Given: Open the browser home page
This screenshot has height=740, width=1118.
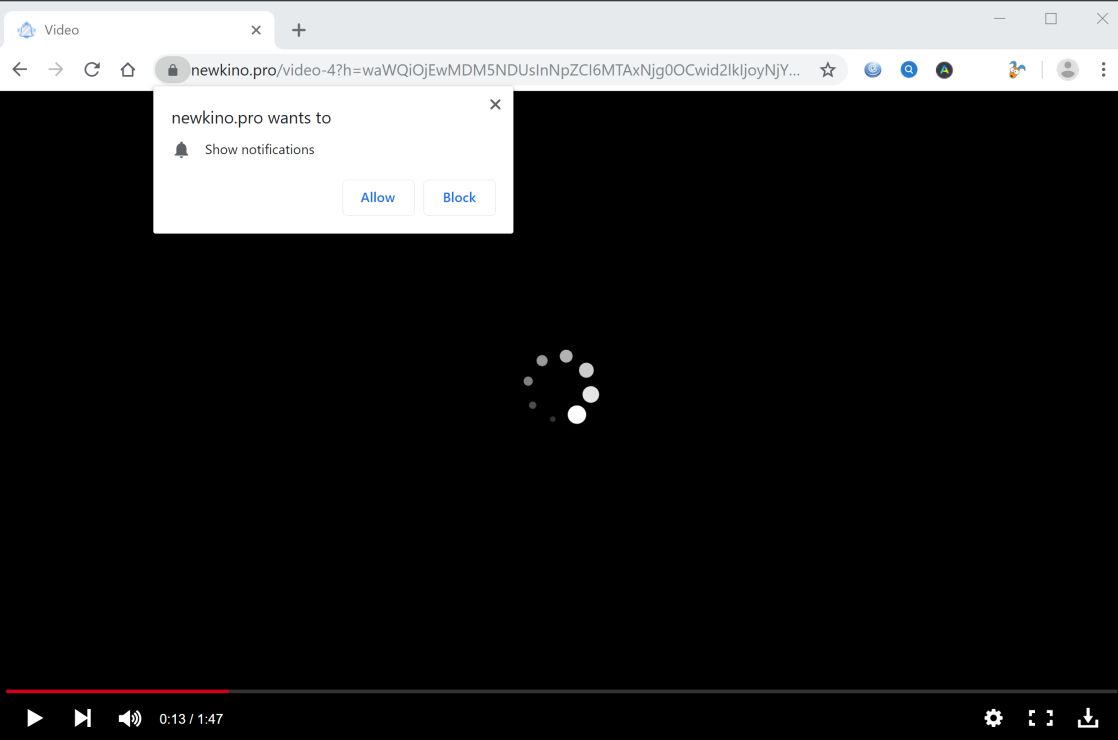Looking at the screenshot, I should pos(128,70).
